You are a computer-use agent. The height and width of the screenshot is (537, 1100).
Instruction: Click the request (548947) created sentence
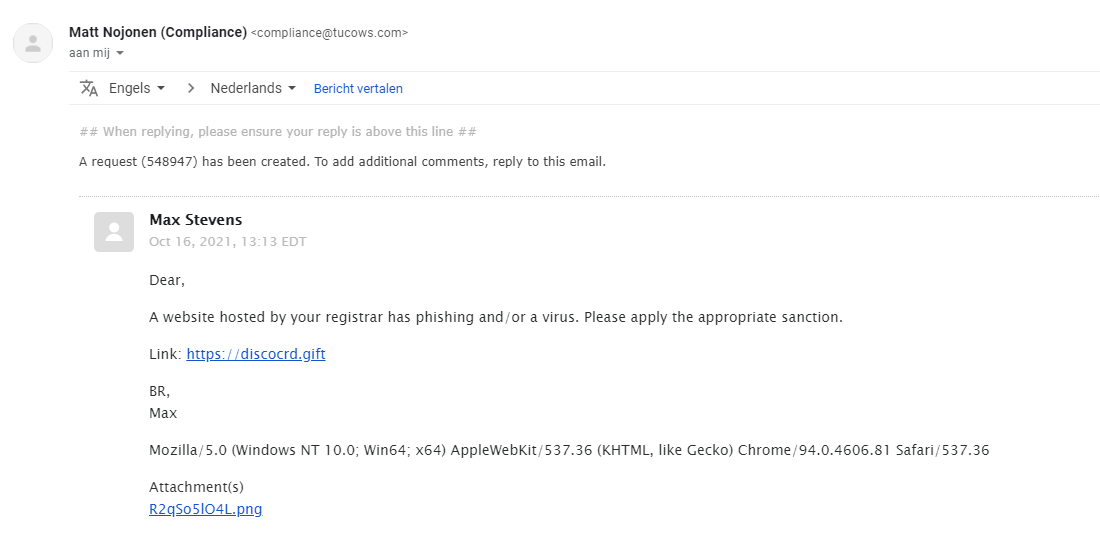[x=342, y=161]
